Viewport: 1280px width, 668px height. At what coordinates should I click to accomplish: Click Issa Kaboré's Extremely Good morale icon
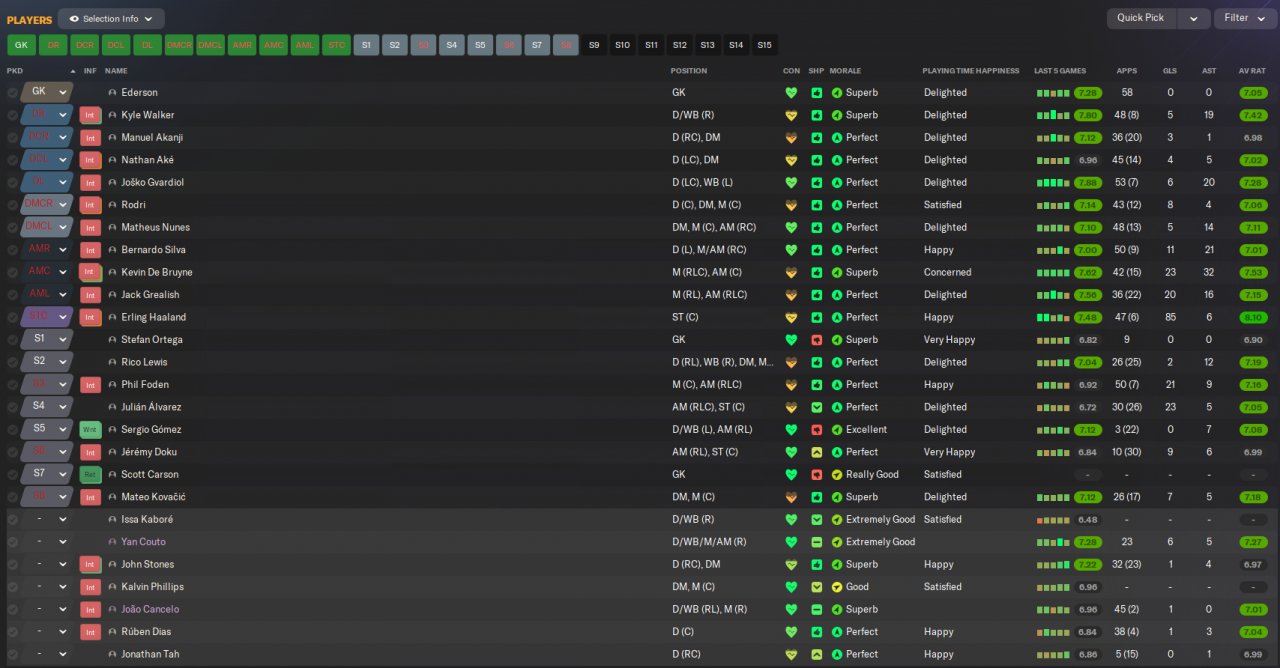[837, 520]
